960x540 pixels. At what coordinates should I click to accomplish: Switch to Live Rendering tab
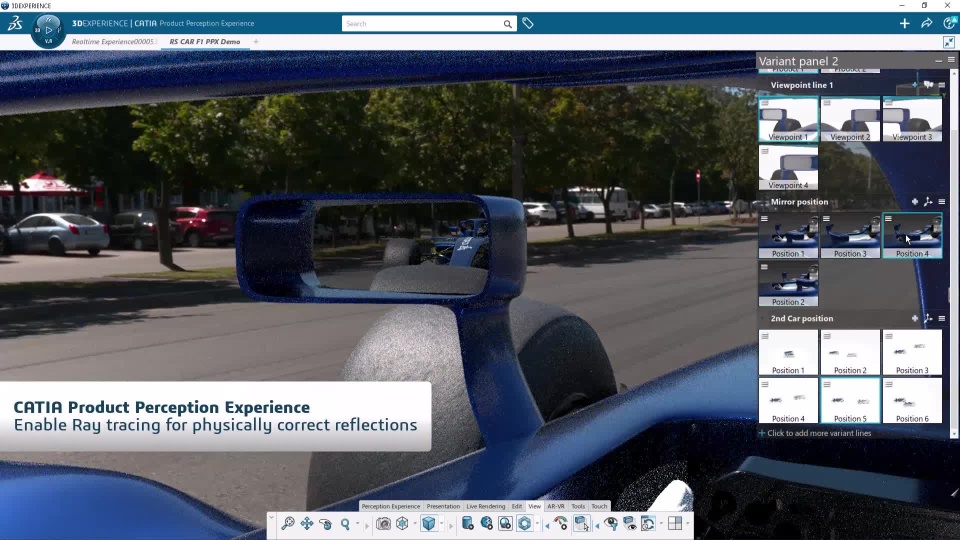click(486, 506)
